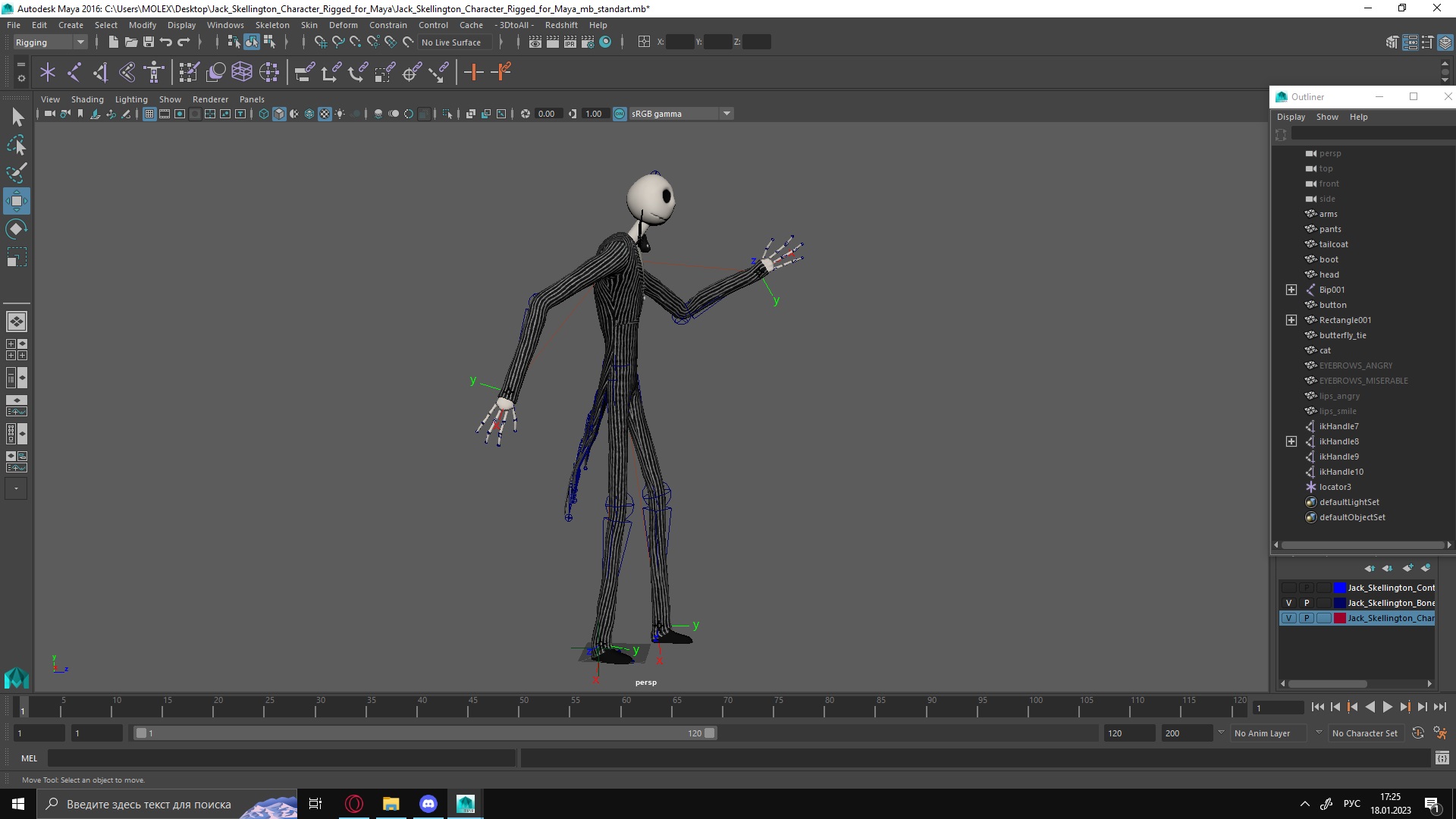Click the Save scene icon
Viewport: 1456px width, 819px height.
point(149,42)
